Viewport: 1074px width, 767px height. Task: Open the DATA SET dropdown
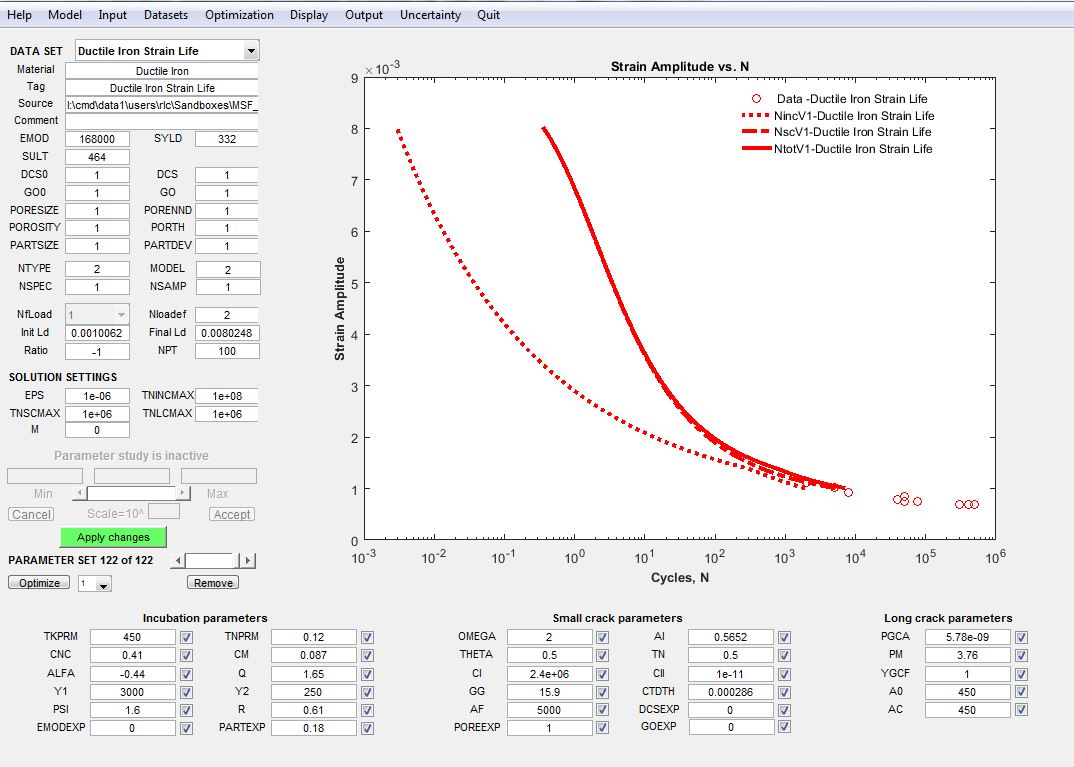(x=251, y=51)
